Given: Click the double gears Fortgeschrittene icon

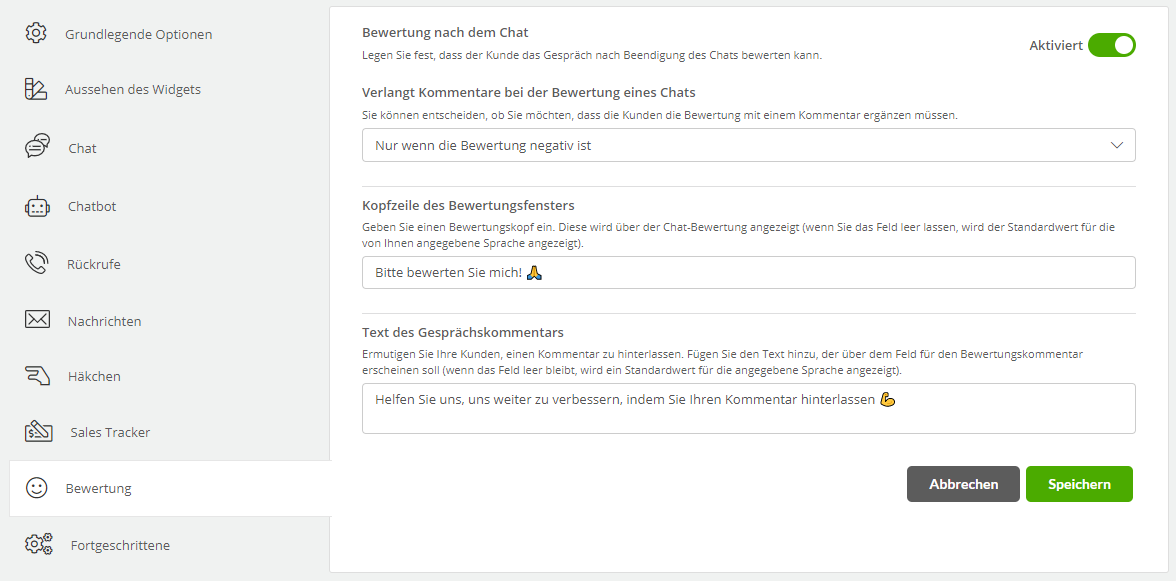Looking at the screenshot, I should click(x=39, y=544).
